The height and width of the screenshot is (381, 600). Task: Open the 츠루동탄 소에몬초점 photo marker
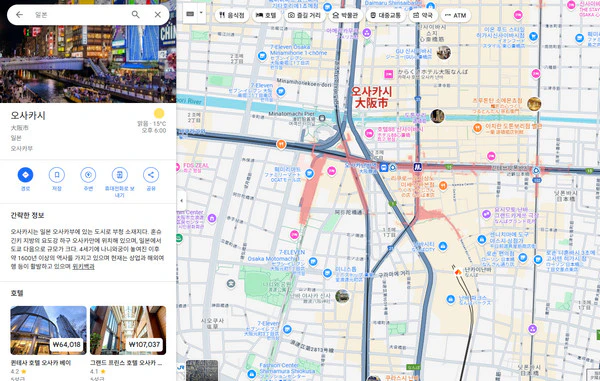click(534, 104)
